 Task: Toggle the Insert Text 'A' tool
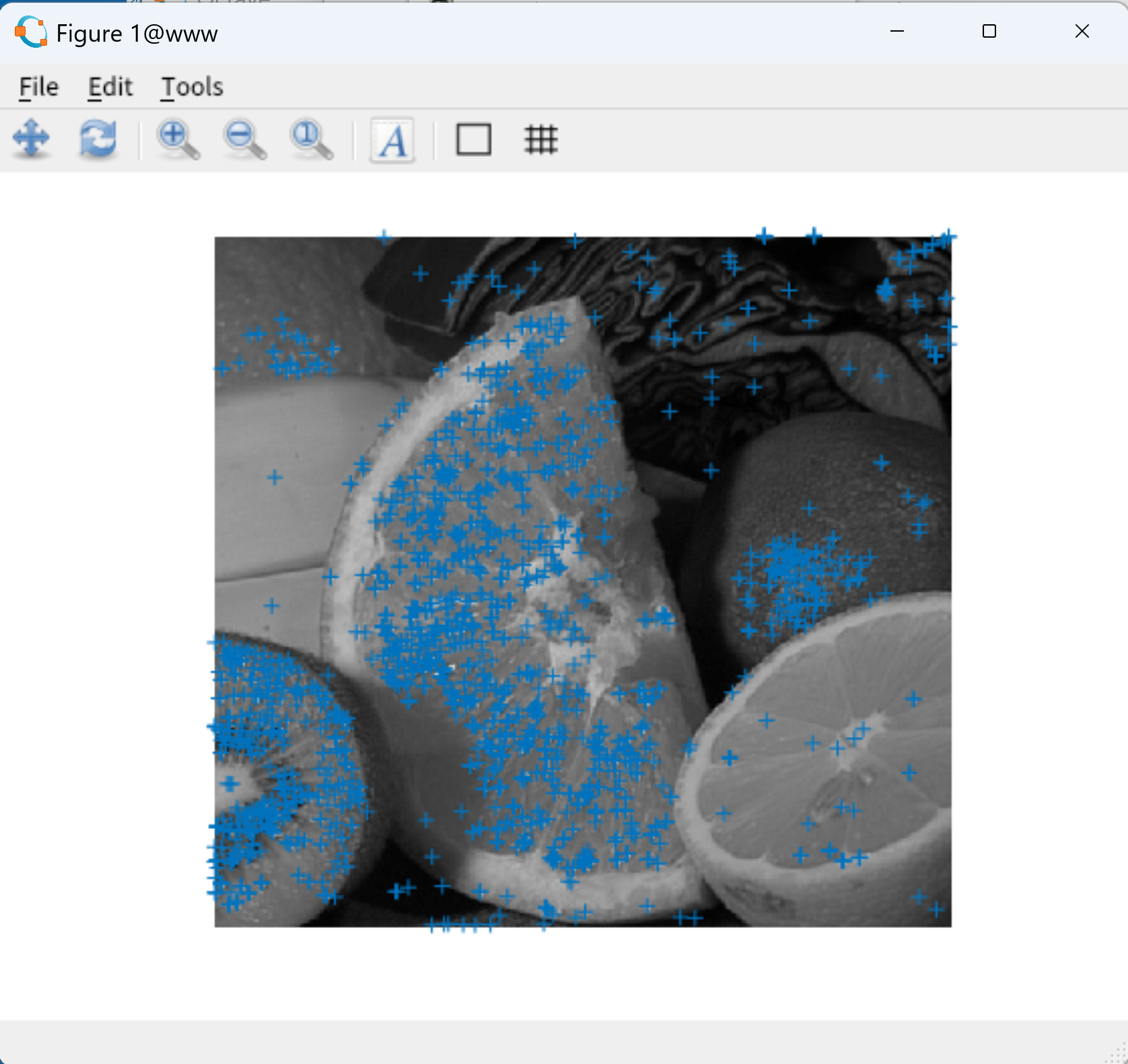click(x=393, y=141)
